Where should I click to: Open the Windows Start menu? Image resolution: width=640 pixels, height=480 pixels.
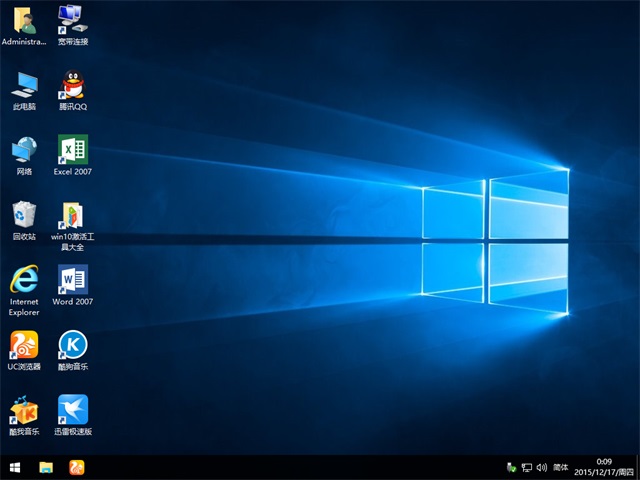[15, 467]
